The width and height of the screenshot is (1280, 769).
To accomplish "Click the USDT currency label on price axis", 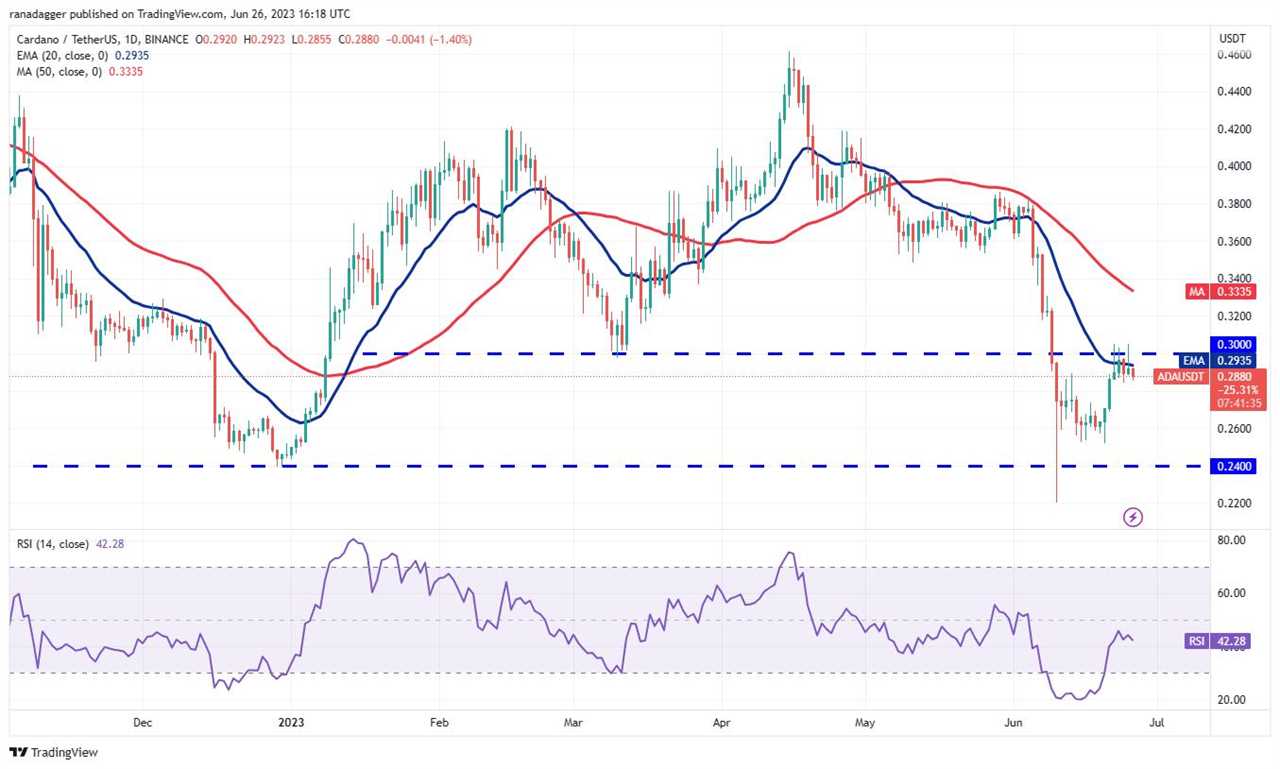I will [x=1231, y=38].
